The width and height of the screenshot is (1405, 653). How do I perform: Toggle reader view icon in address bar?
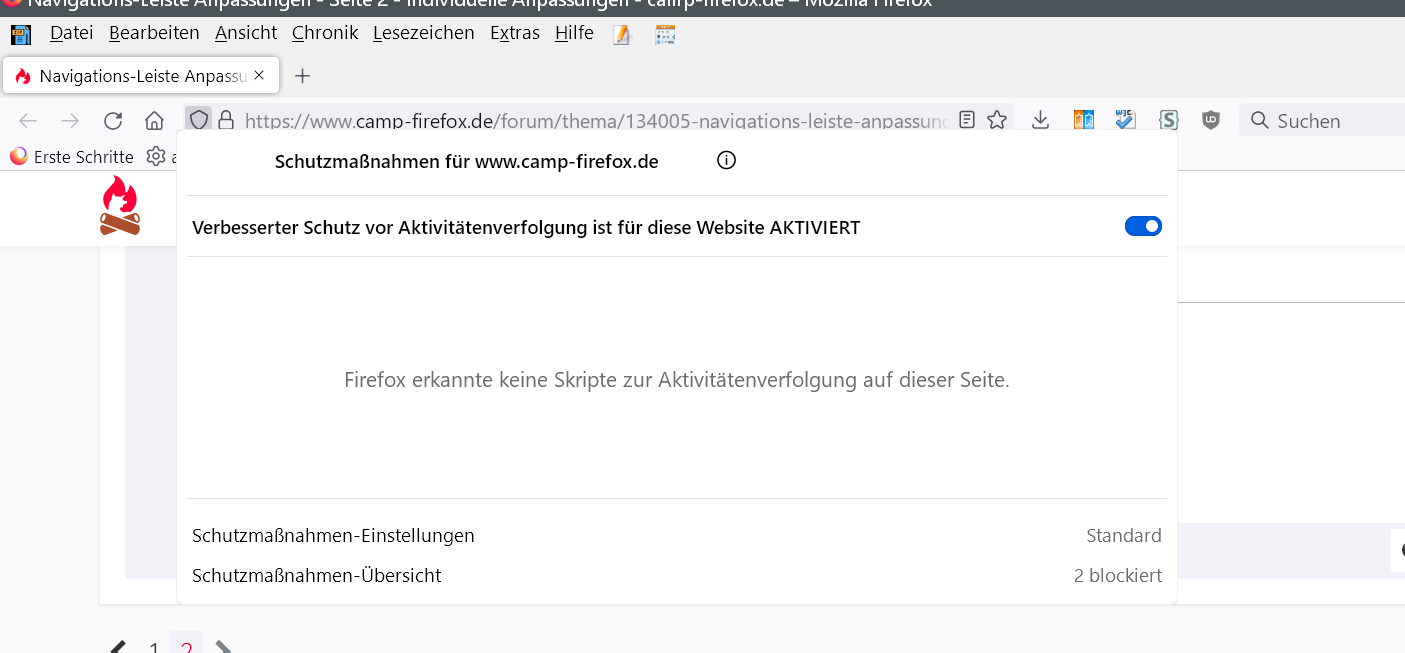tap(967, 120)
